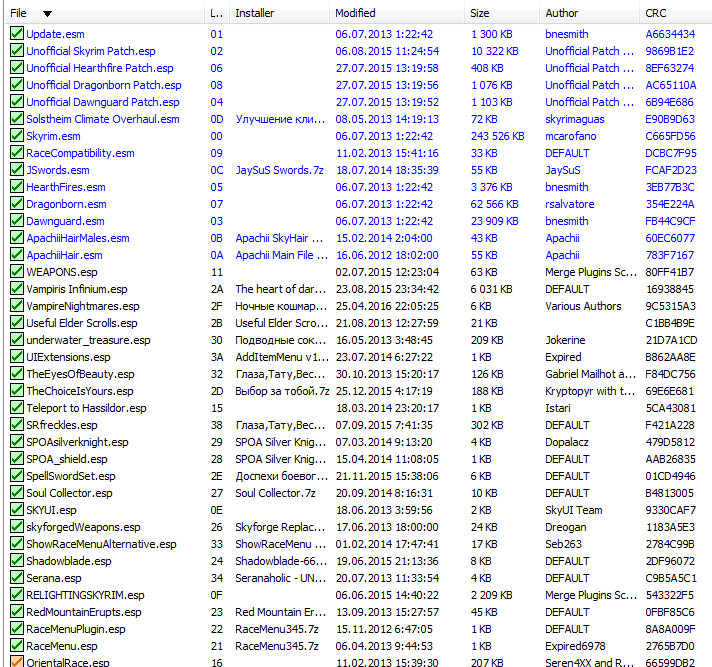
Task: Click modified date 06.08.2015 11:24:54
Action: click(x=387, y=51)
